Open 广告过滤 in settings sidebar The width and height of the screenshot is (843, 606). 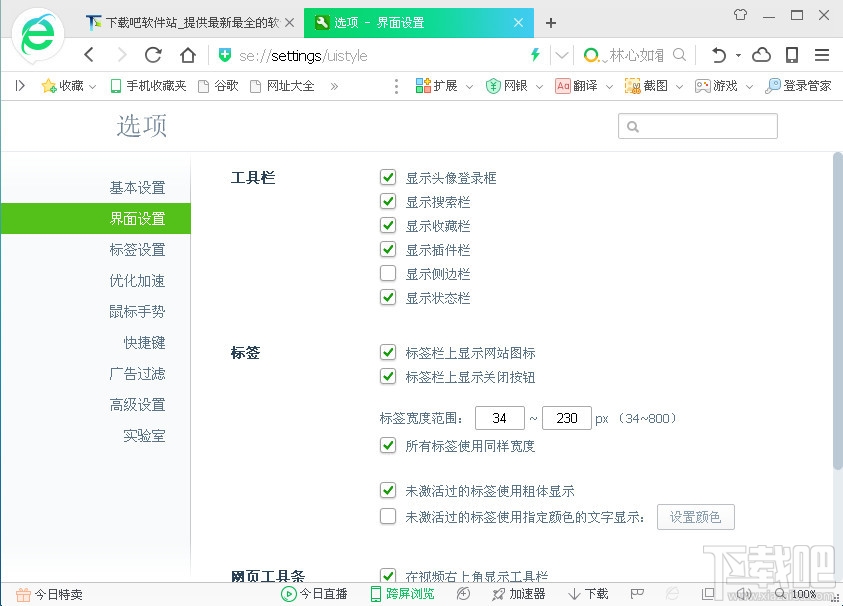tap(137, 374)
